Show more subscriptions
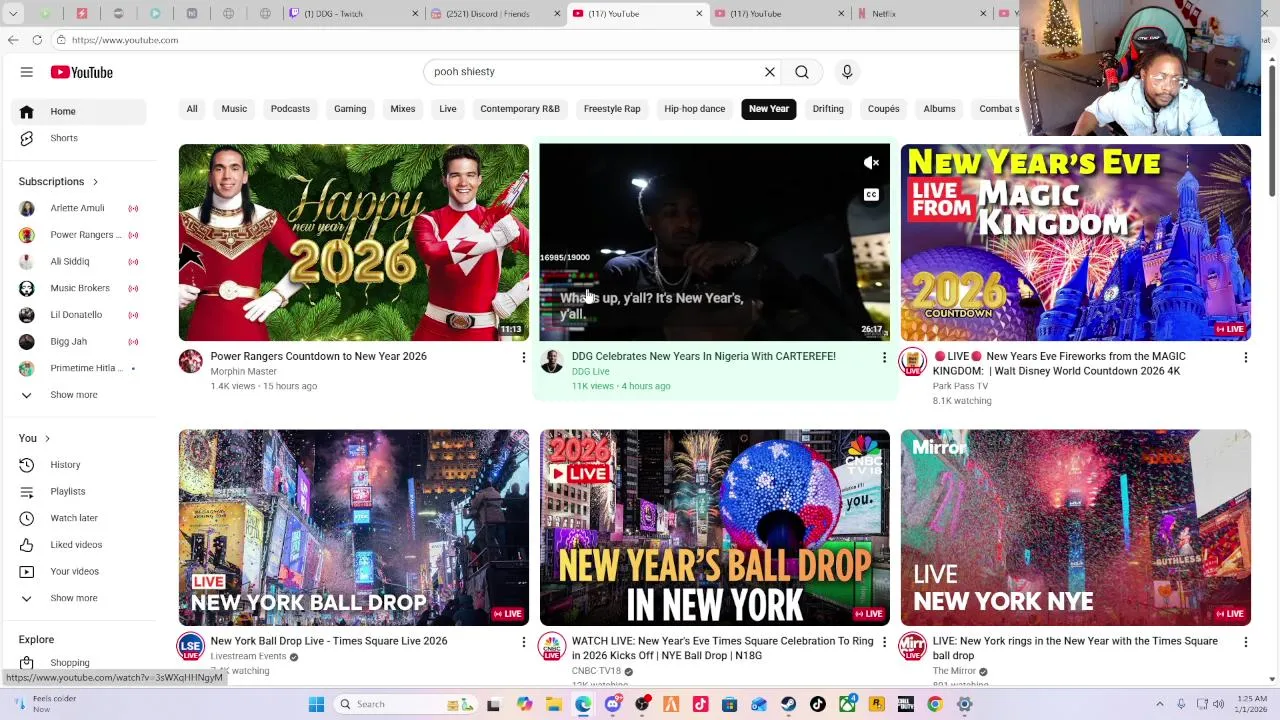Screen dimensions: 1280x720 coord(80,395)
